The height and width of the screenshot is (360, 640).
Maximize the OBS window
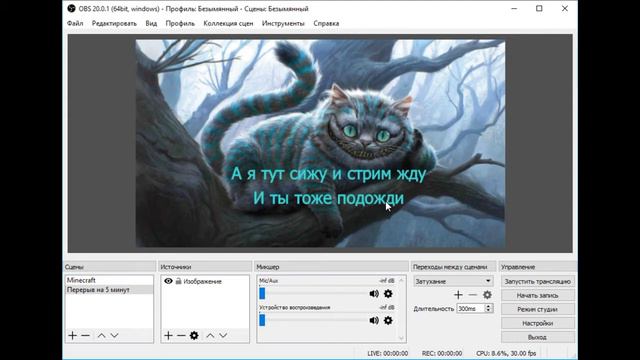tap(539, 9)
